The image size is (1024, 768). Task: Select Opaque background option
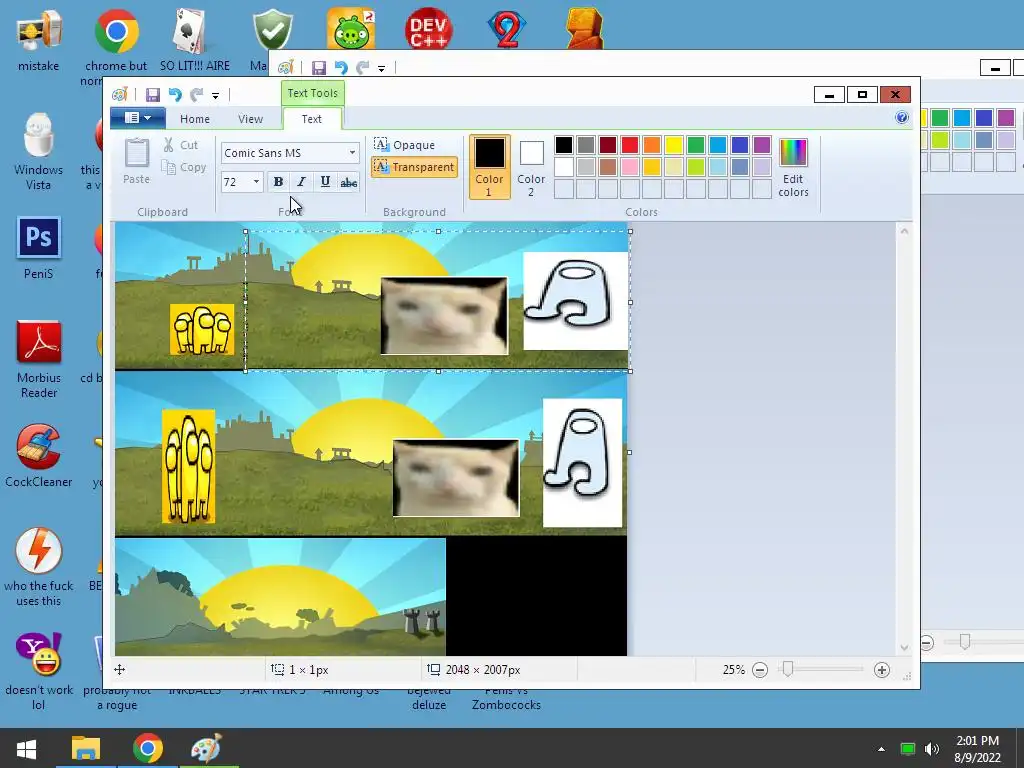404,144
